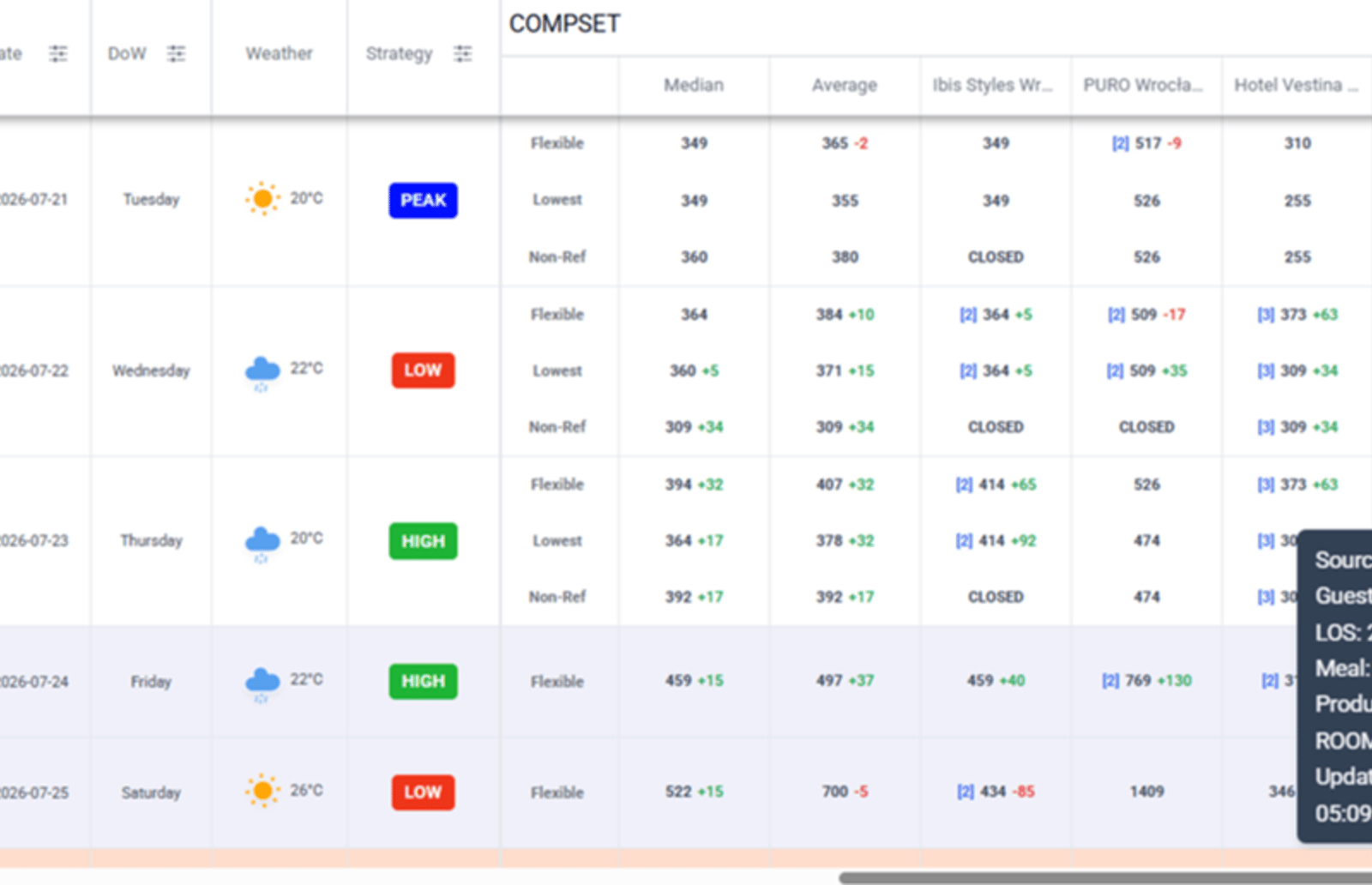This screenshot has height=885, width=1372.
Task: Click the [2] 517 -9 PURO Flexible rate
Action: tap(1146, 143)
